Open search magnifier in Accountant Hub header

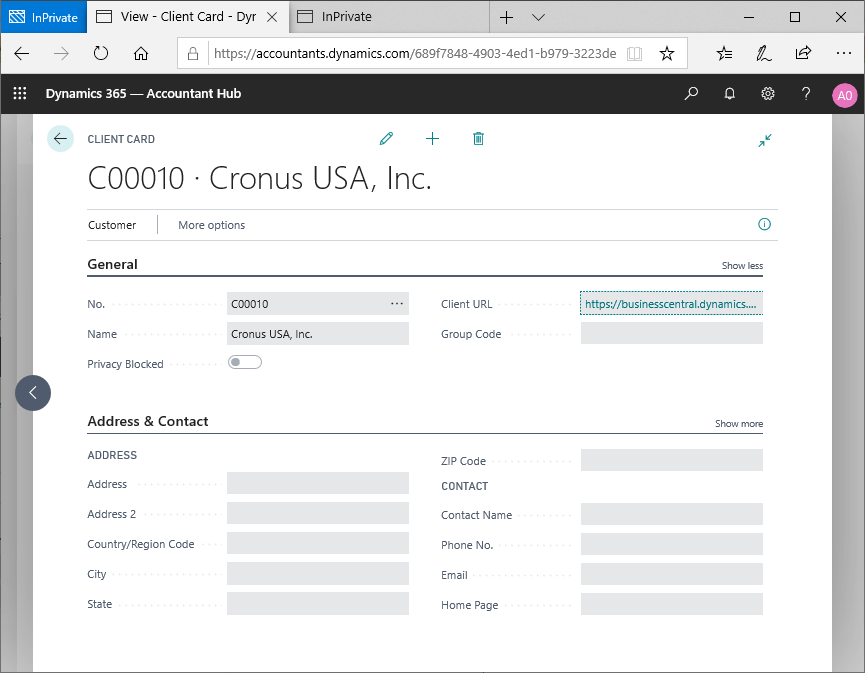691,94
